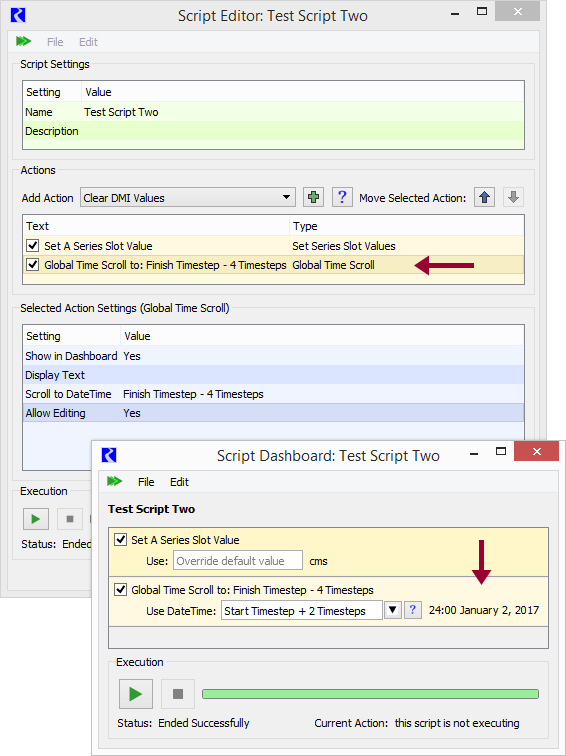Click the gray move action down arrow
Screen dimensions: 566x756
coord(513,197)
